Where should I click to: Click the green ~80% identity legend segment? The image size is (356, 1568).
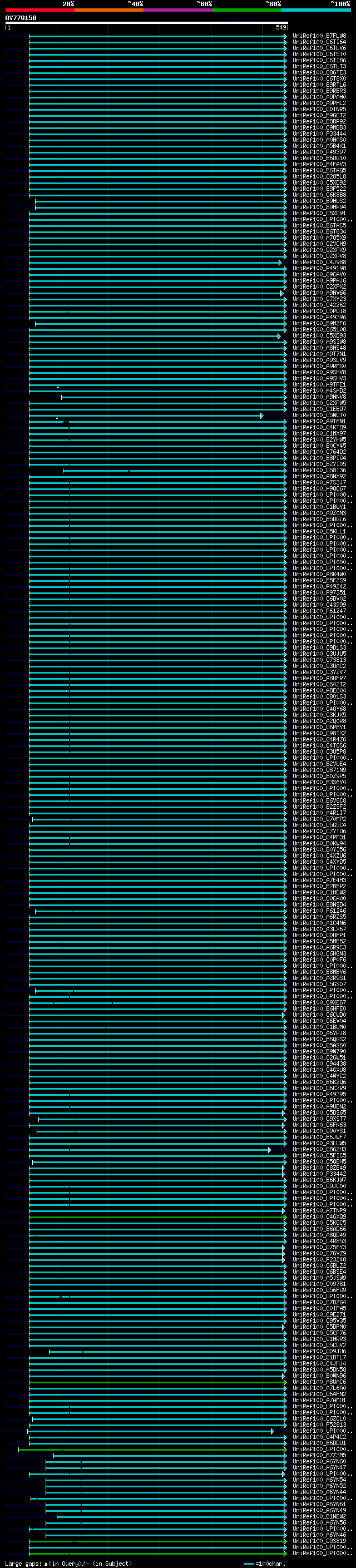(246, 10)
